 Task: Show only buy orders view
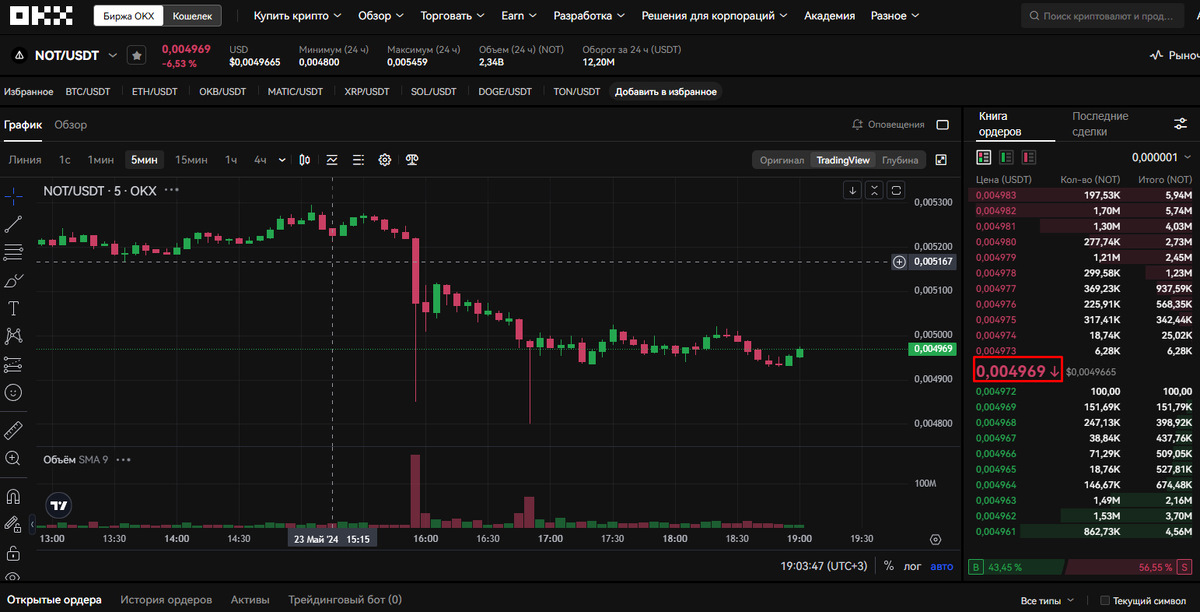(1006, 157)
